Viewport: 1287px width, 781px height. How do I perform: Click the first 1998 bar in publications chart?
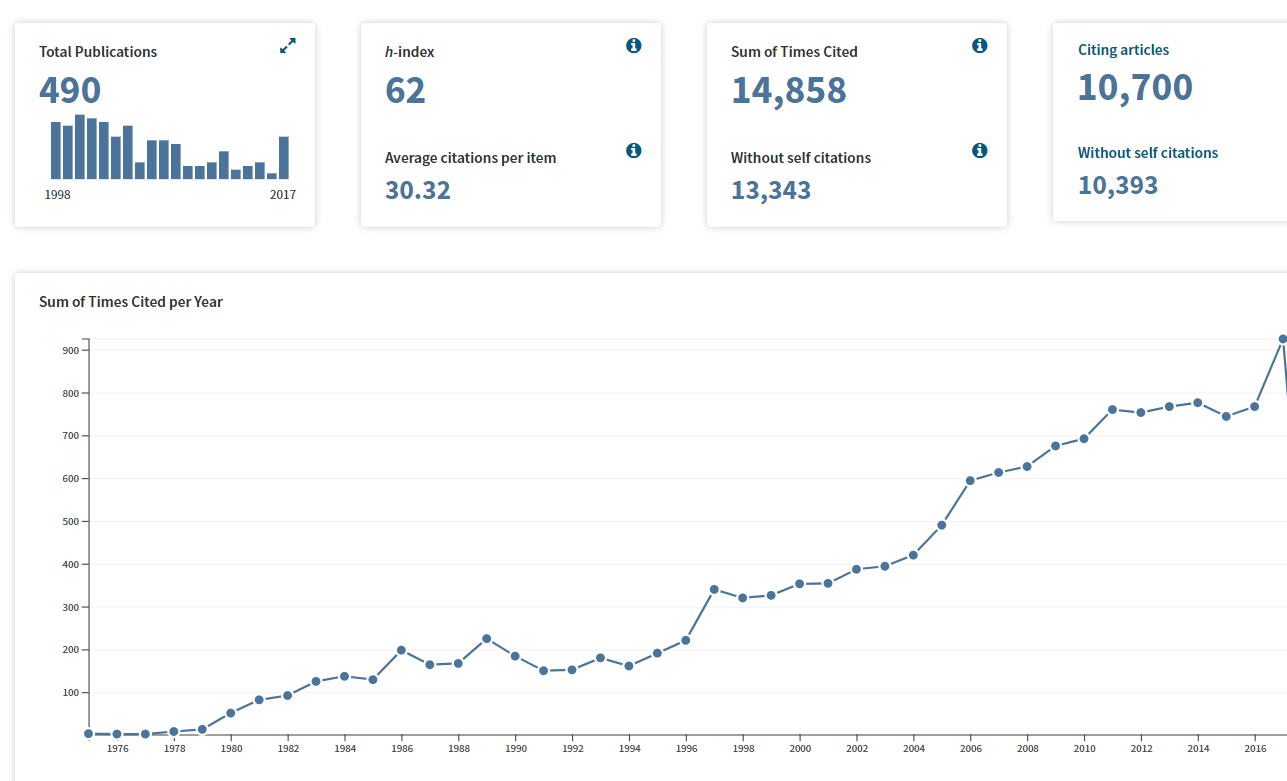(56, 150)
